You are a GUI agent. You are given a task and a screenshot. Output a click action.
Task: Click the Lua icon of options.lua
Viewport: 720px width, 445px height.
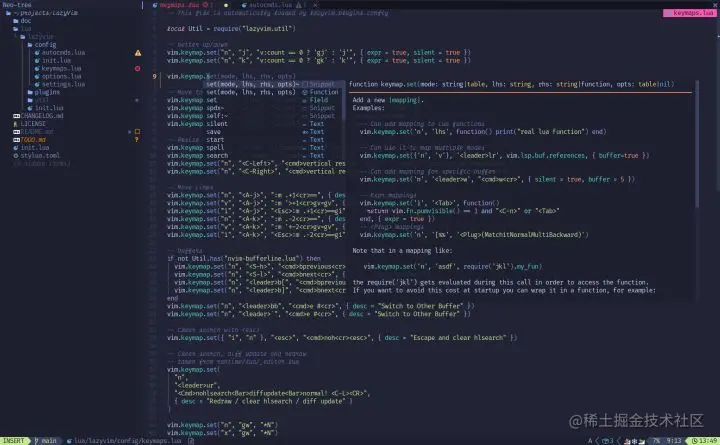(x=37, y=77)
